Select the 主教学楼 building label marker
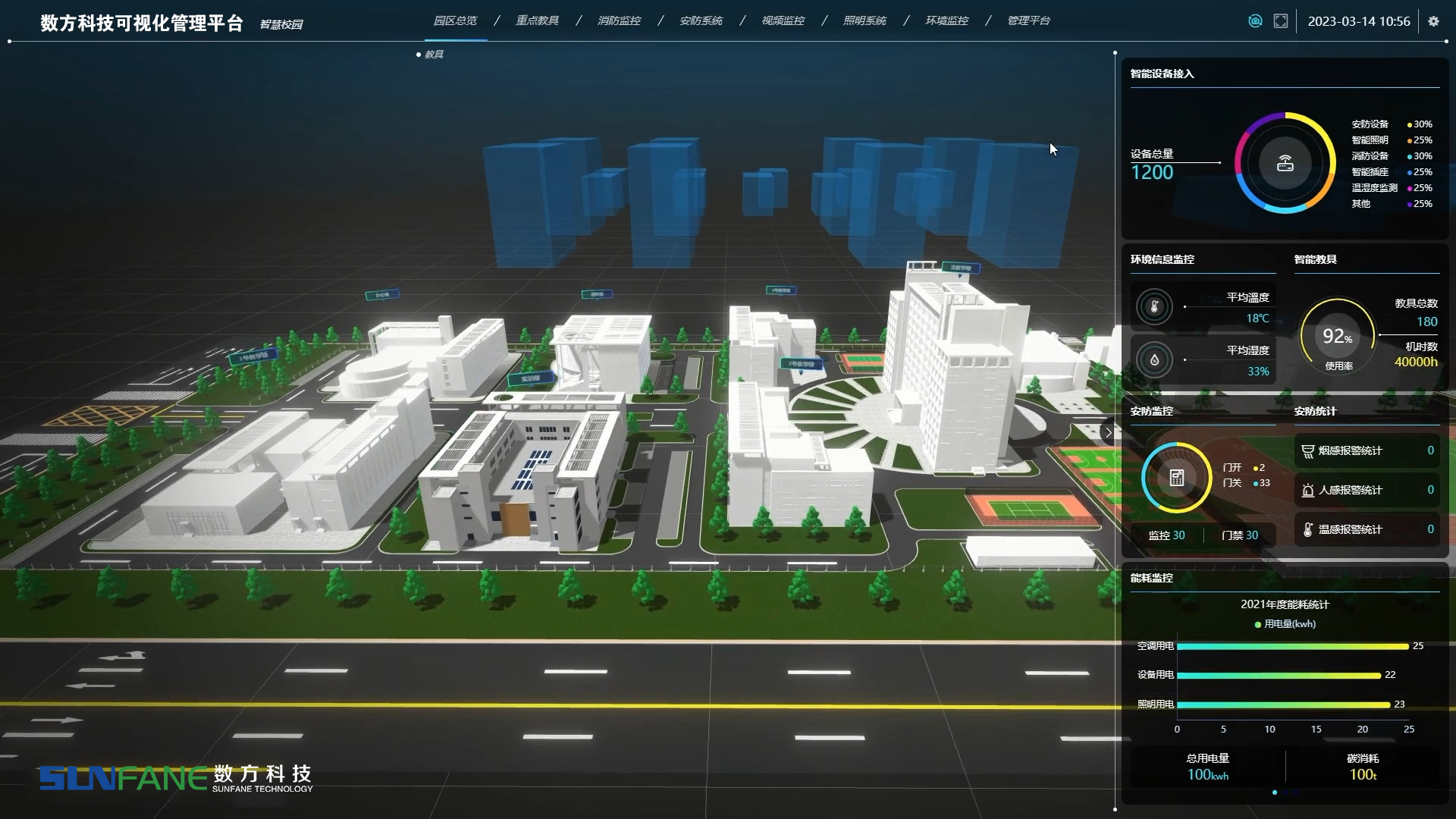The width and height of the screenshot is (1456, 819). point(961,268)
